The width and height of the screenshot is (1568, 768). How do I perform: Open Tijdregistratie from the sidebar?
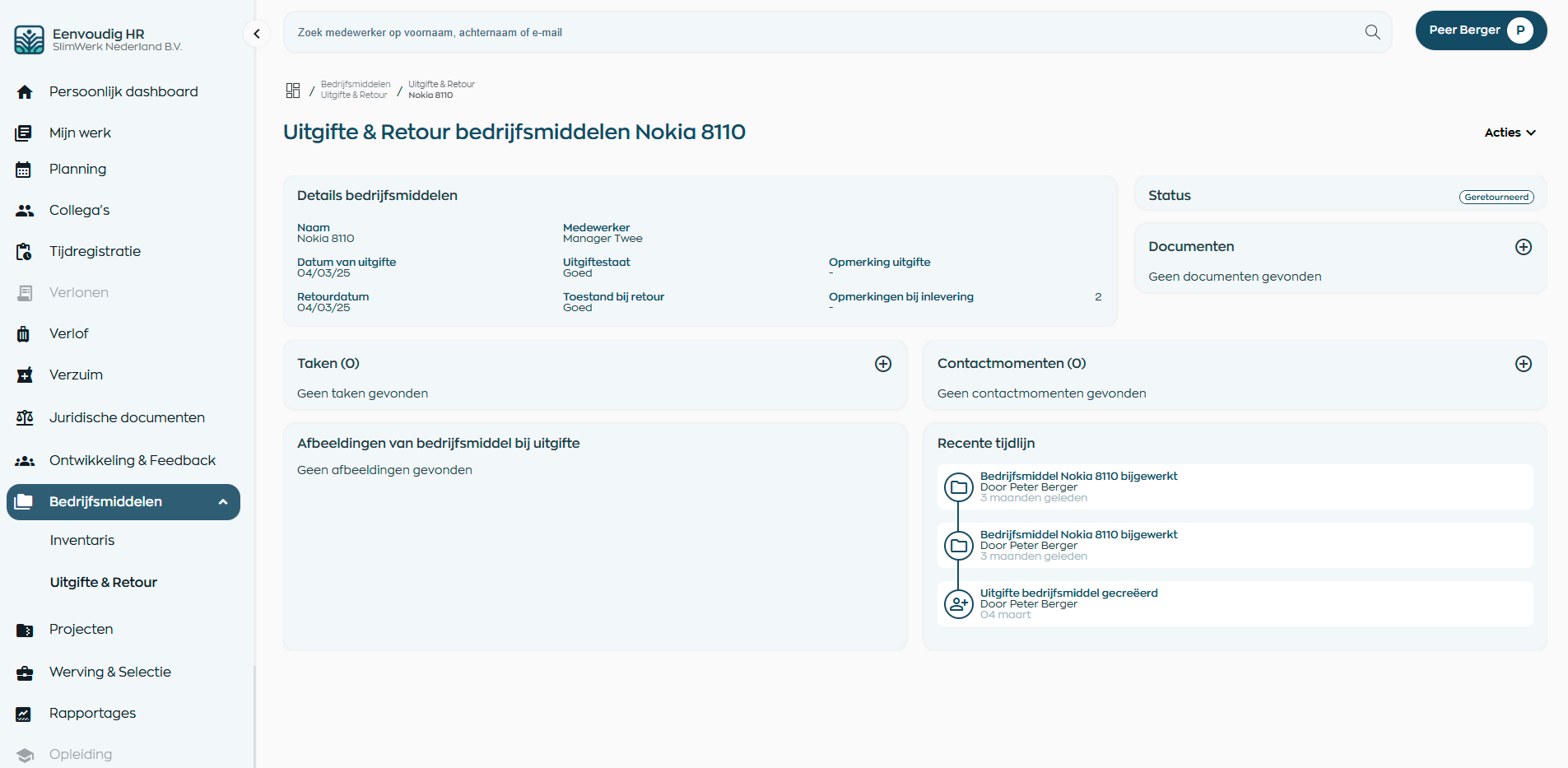[95, 251]
